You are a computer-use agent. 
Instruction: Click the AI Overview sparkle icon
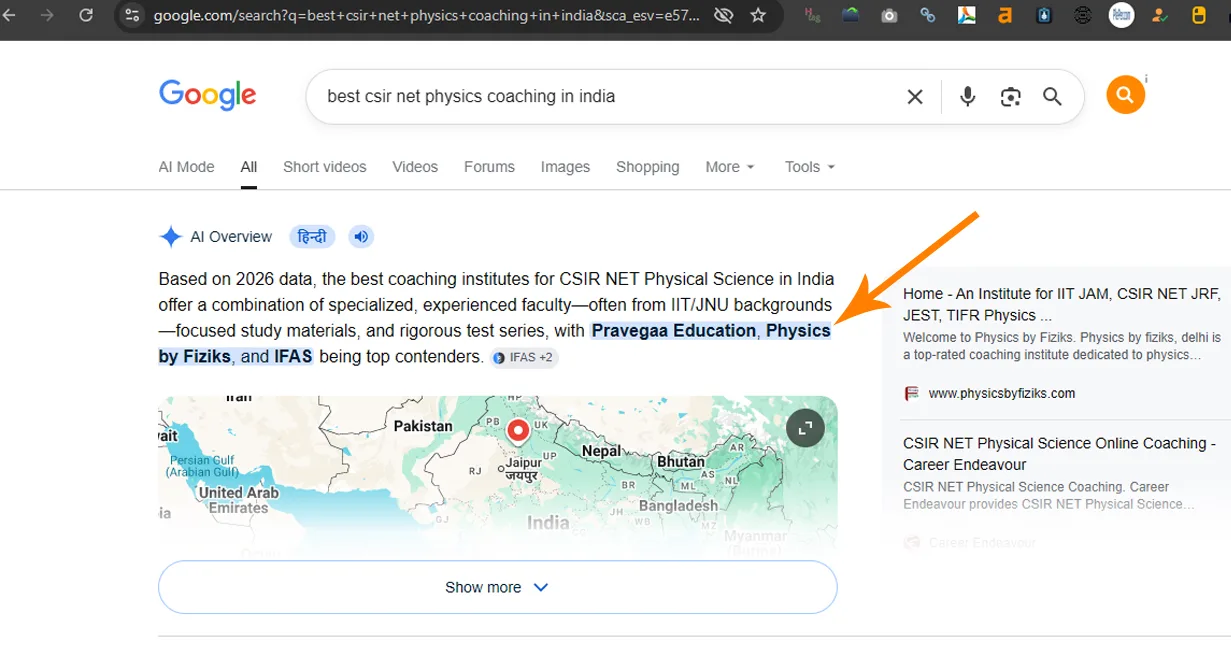[x=170, y=237]
